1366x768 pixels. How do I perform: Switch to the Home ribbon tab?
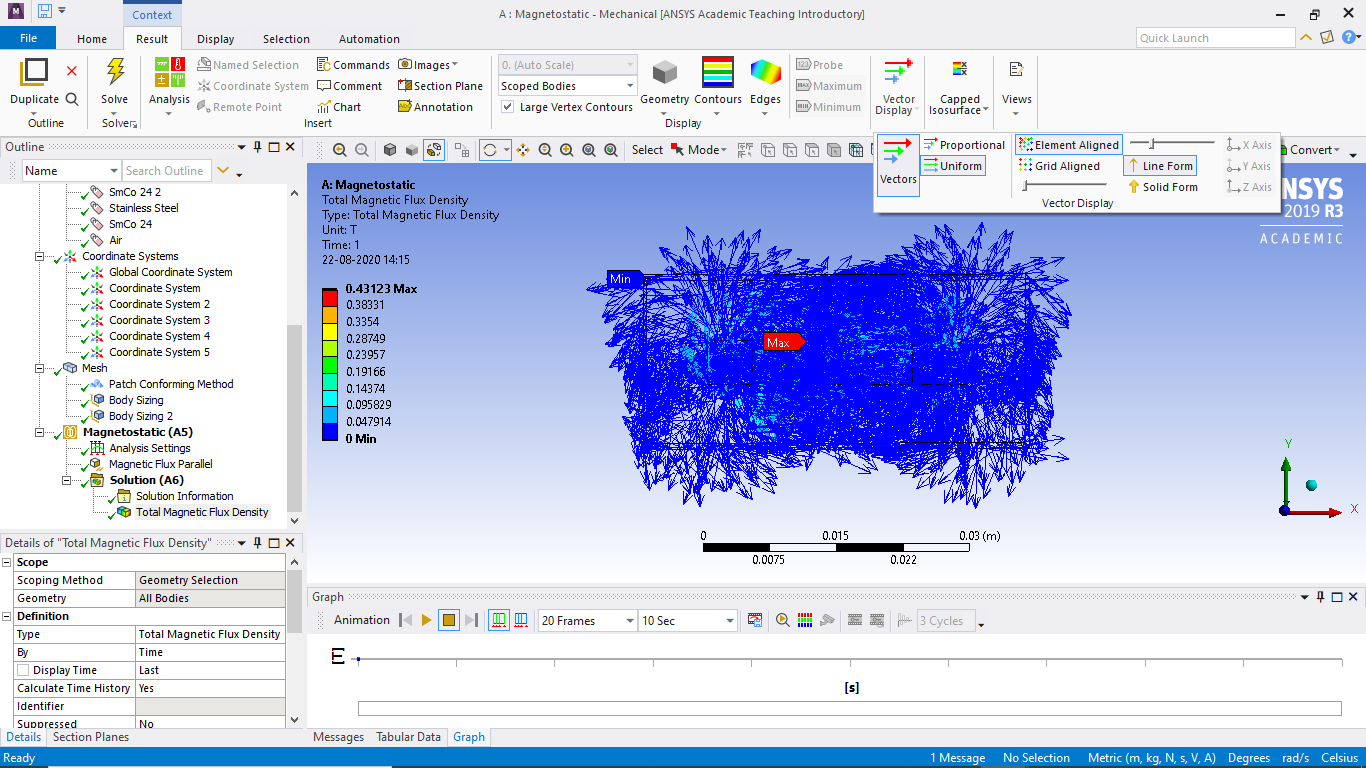point(92,39)
